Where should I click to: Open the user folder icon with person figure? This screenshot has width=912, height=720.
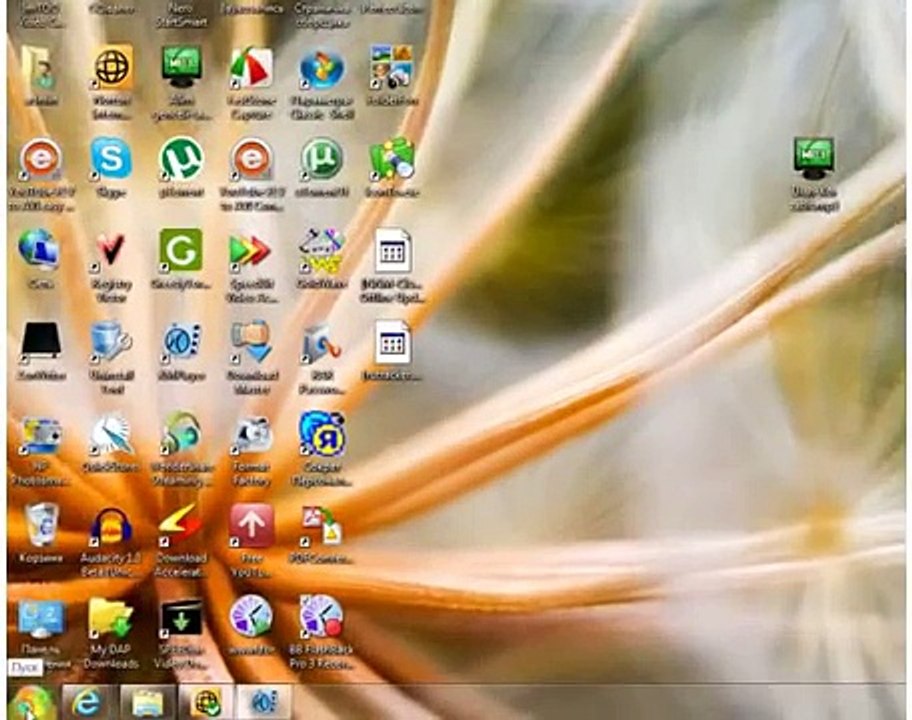pyautogui.click(x=40, y=69)
